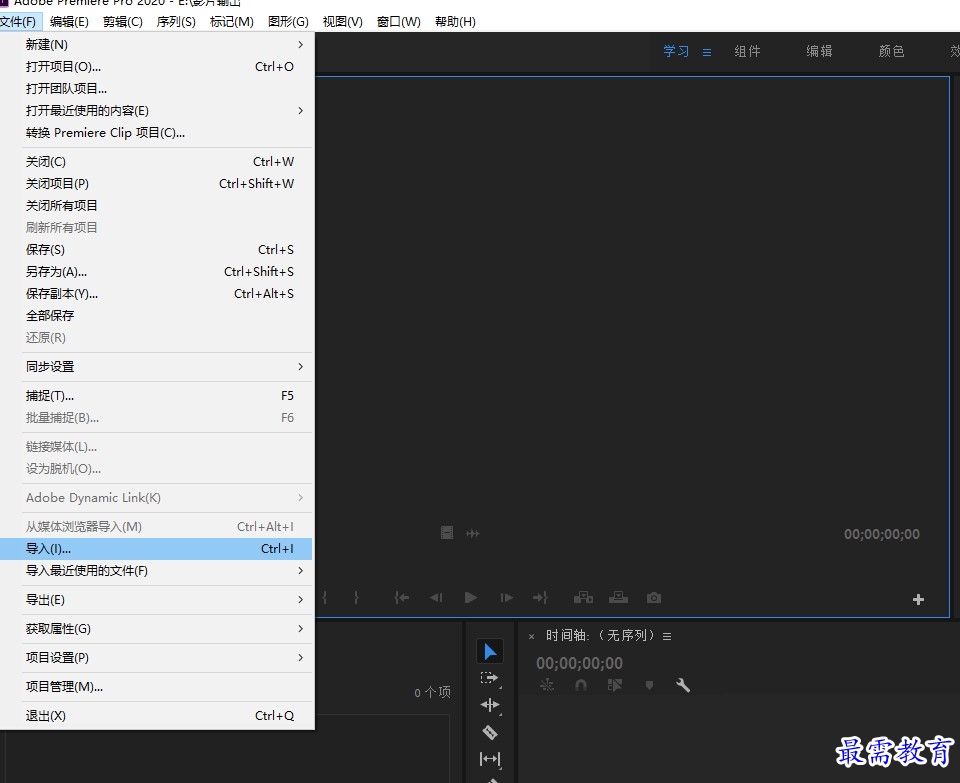The image size is (960, 783).
Task: Select the Selection arrow tool
Action: pos(490,651)
